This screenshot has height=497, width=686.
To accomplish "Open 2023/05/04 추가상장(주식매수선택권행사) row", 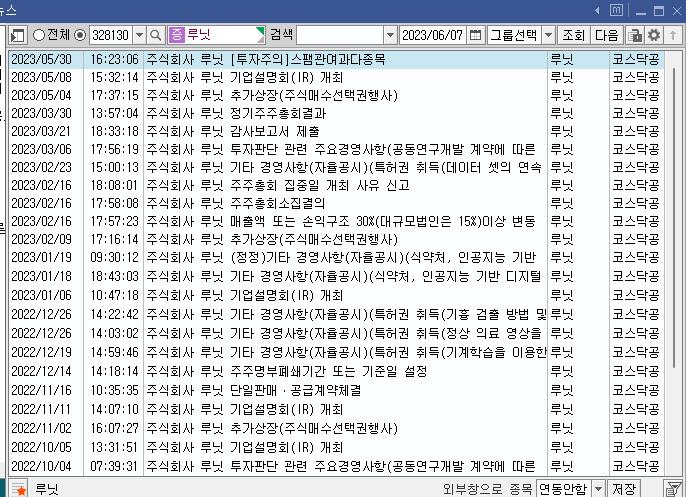I will point(336,95).
